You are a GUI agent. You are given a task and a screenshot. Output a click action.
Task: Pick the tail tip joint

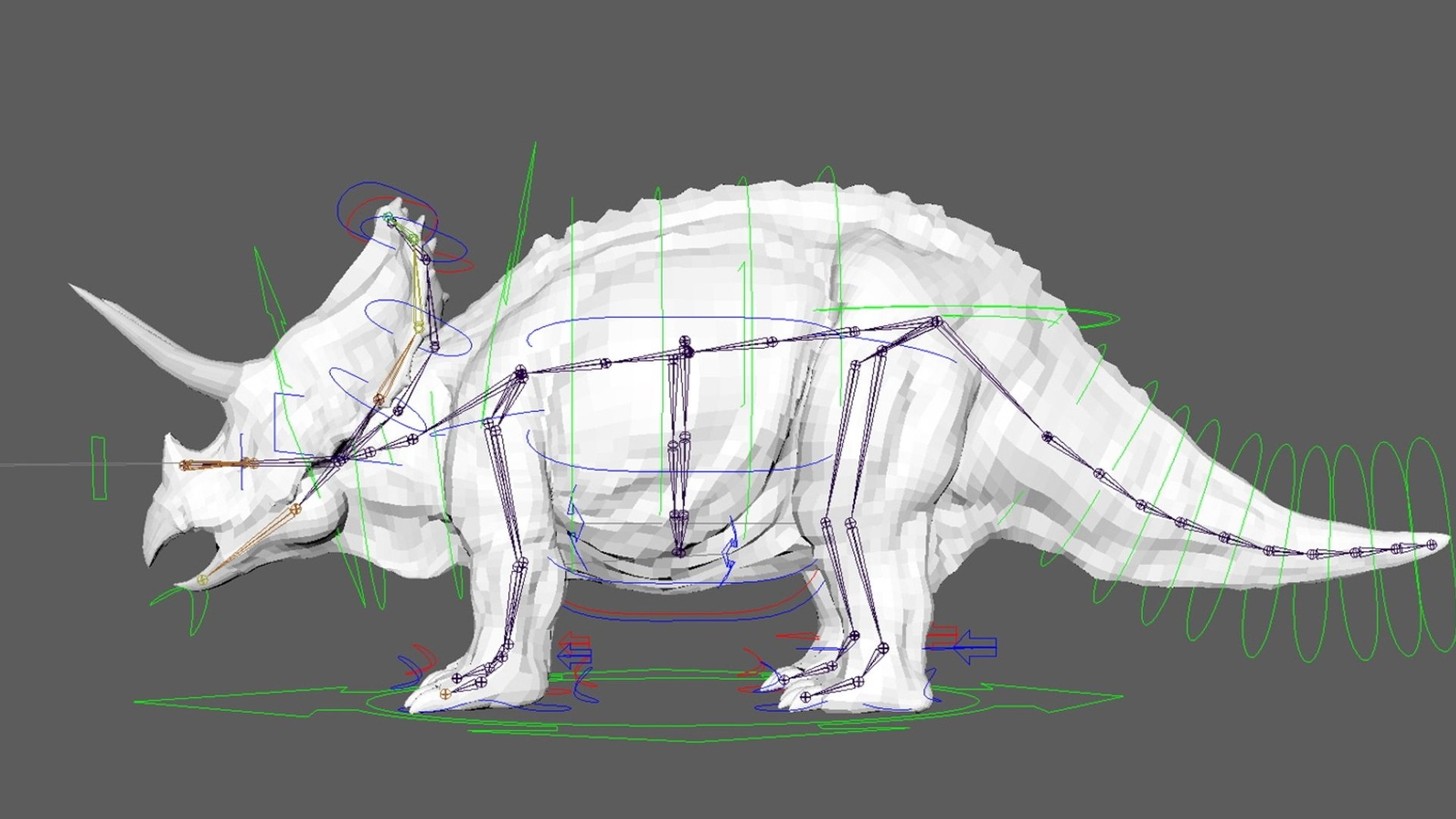[1431, 544]
